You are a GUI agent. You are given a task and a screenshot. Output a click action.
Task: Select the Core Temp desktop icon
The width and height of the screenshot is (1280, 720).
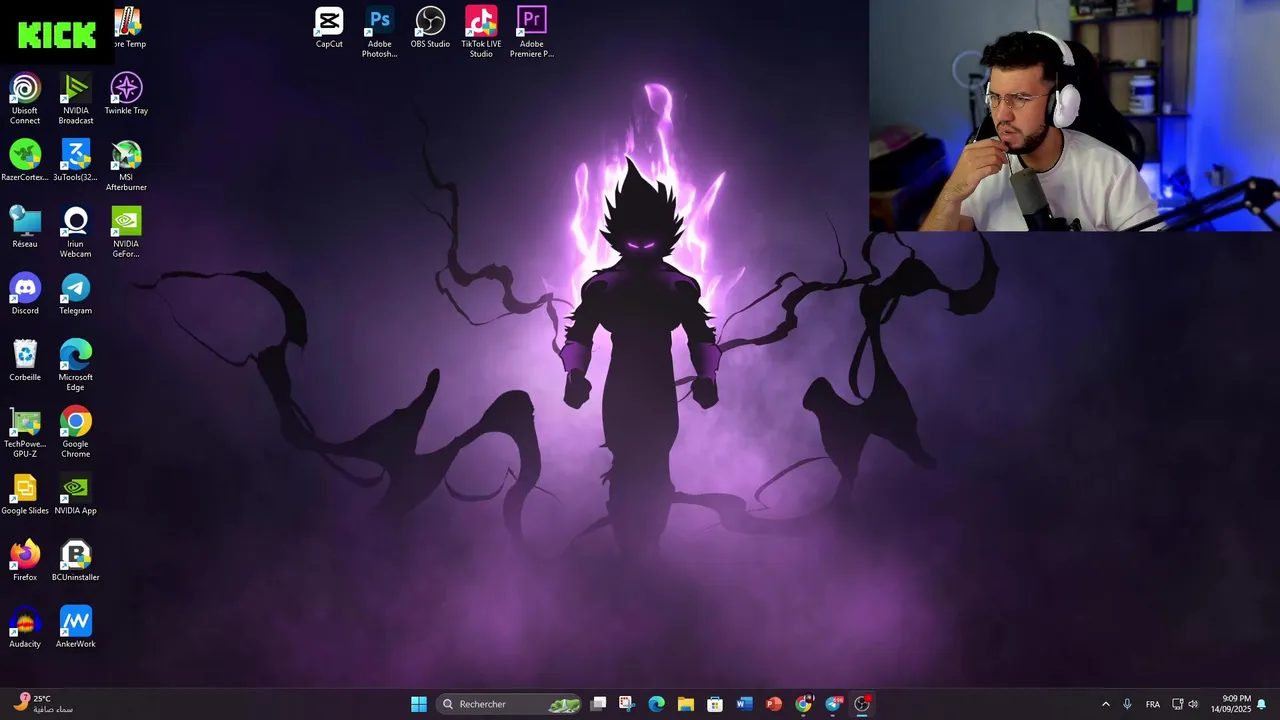click(x=127, y=28)
